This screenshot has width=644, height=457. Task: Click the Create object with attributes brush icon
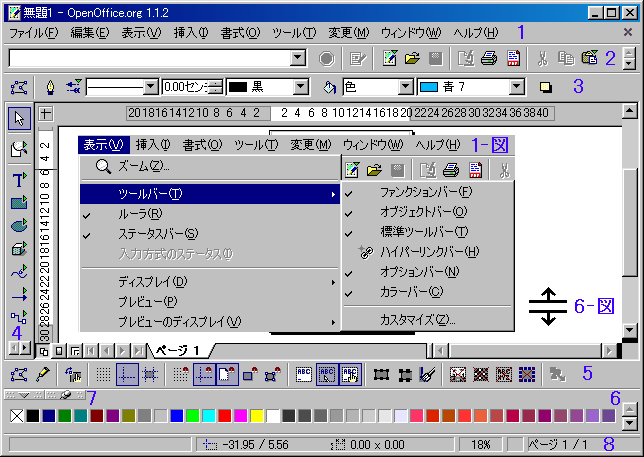coord(427,374)
